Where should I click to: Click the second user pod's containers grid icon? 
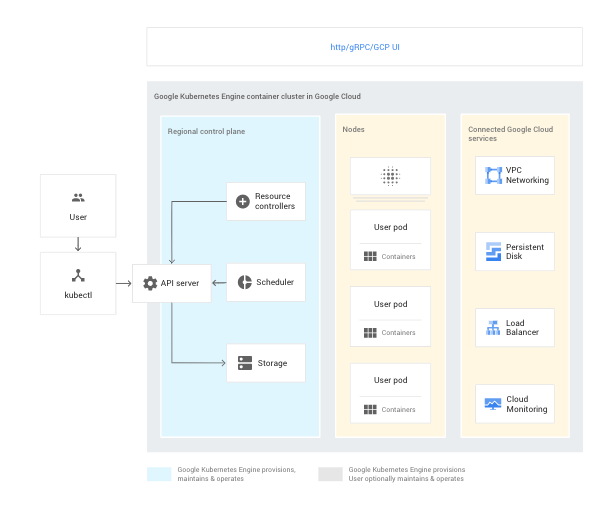point(370,333)
